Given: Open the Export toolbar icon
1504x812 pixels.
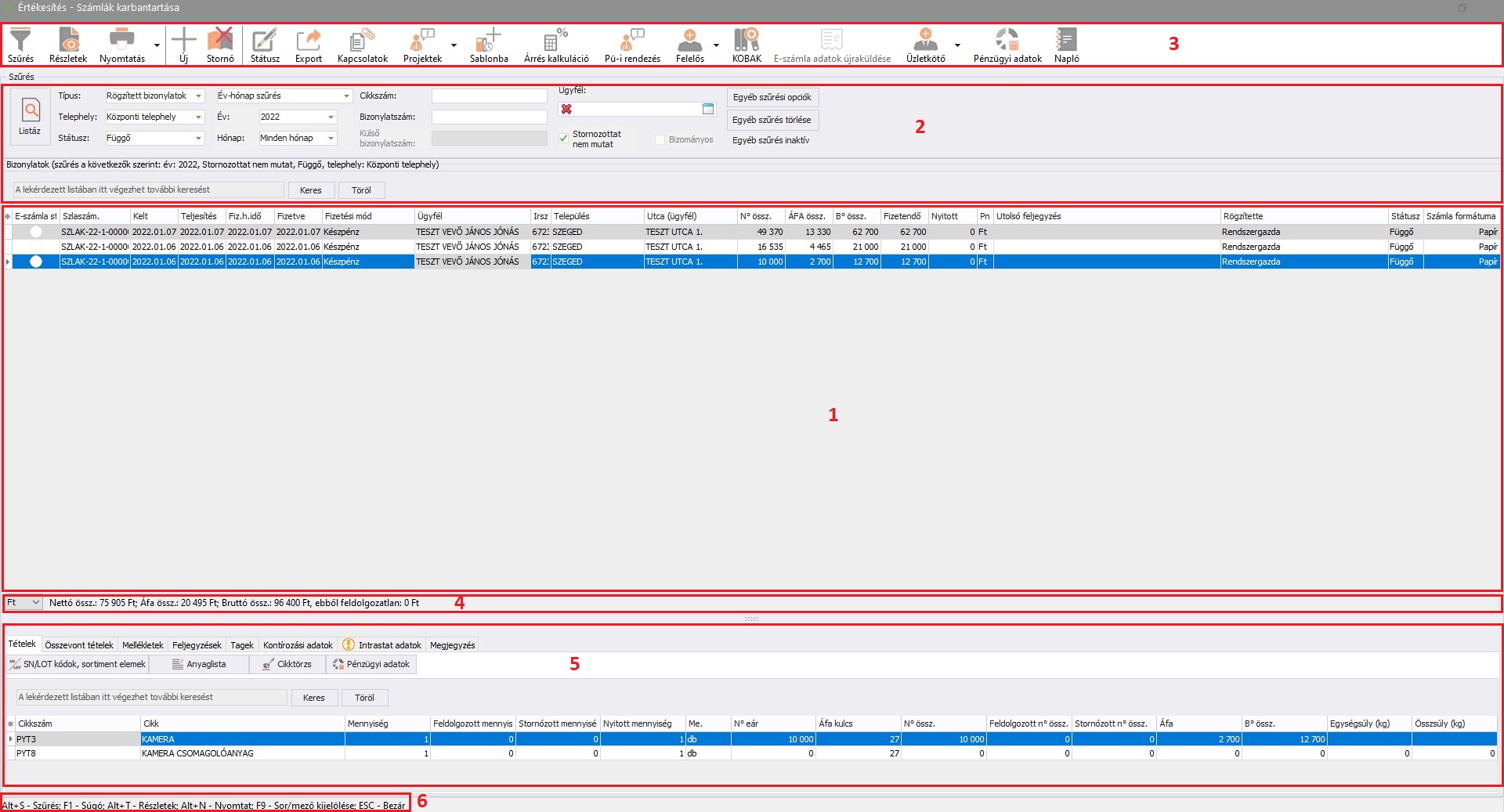Looking at the screenshot, I should (x=309, y=40).
